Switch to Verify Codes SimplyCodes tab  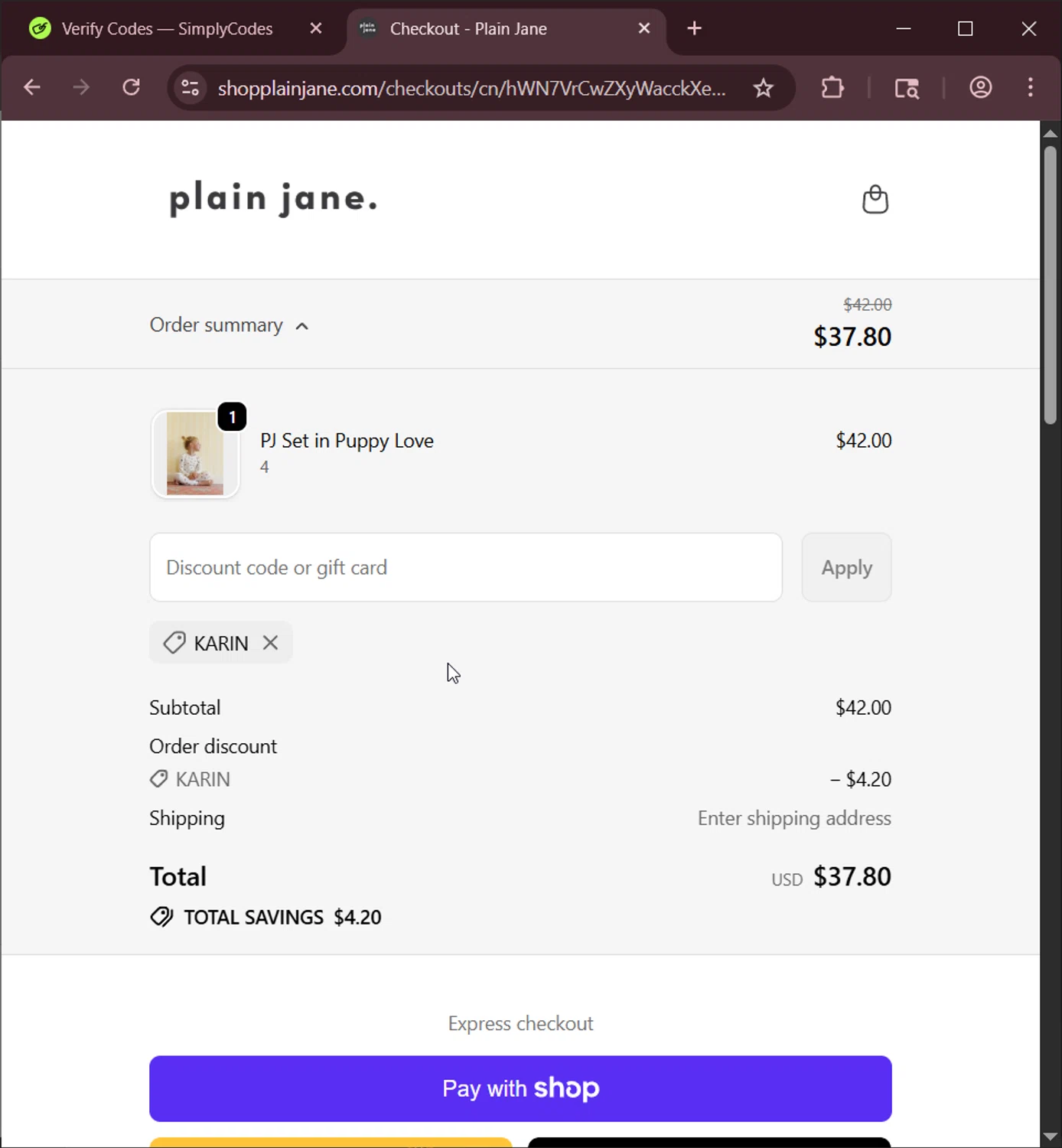(166, 29)
